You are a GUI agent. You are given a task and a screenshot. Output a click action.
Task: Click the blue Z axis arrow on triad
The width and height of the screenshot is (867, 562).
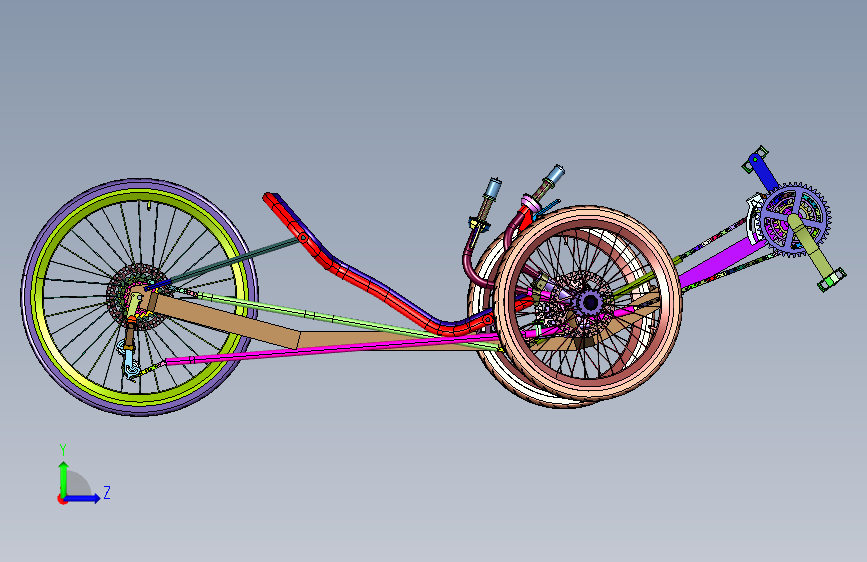[83, 498]
